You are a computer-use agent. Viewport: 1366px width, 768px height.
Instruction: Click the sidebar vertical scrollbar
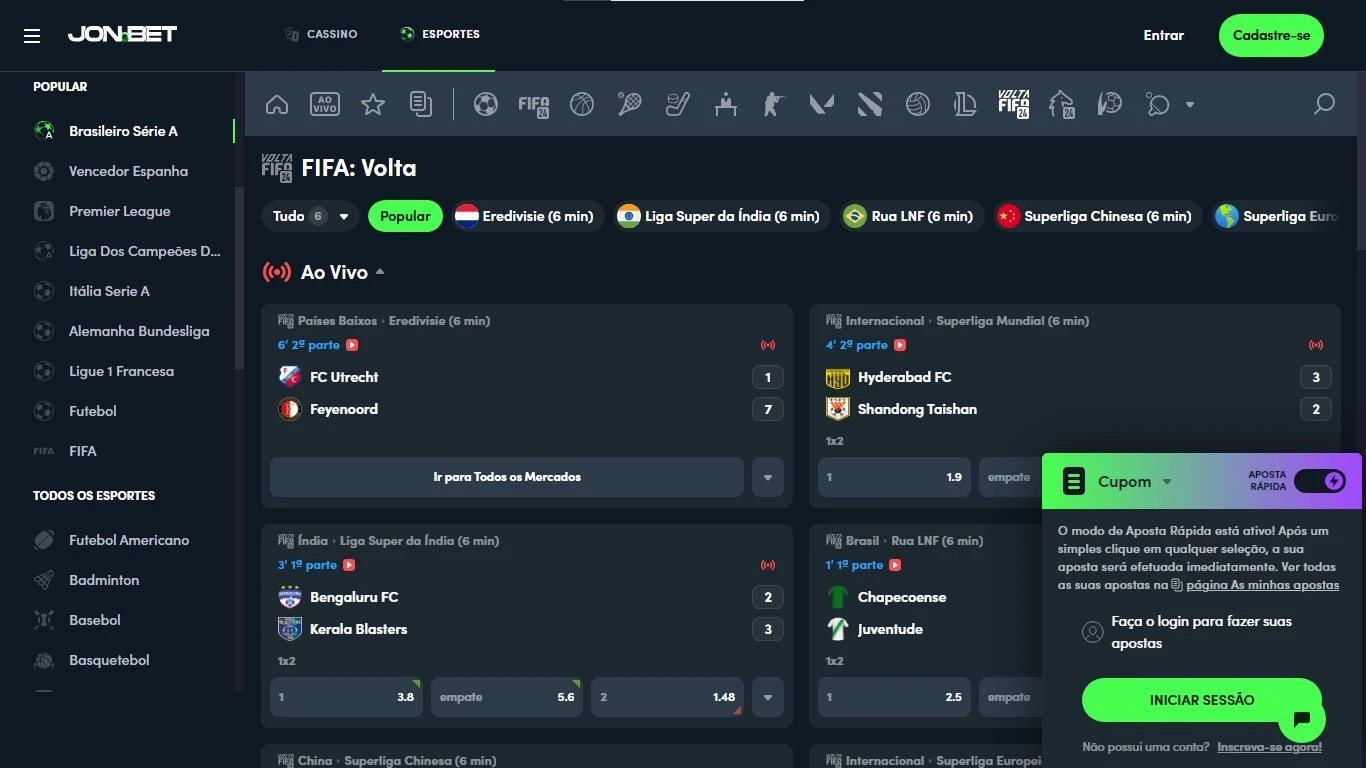239,278
